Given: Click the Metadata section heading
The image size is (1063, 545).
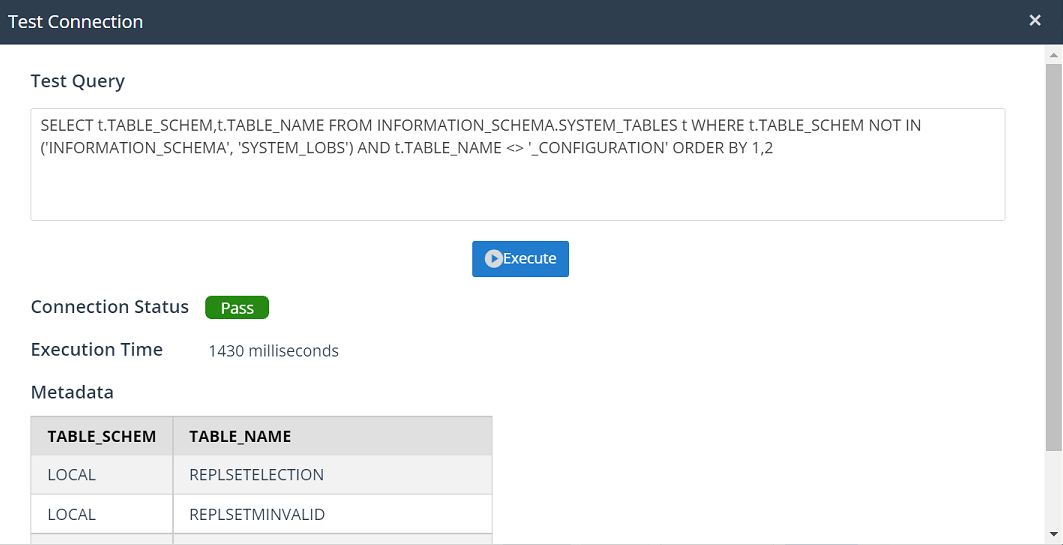Looking at the screenshot, I should (x=72, y=392).
